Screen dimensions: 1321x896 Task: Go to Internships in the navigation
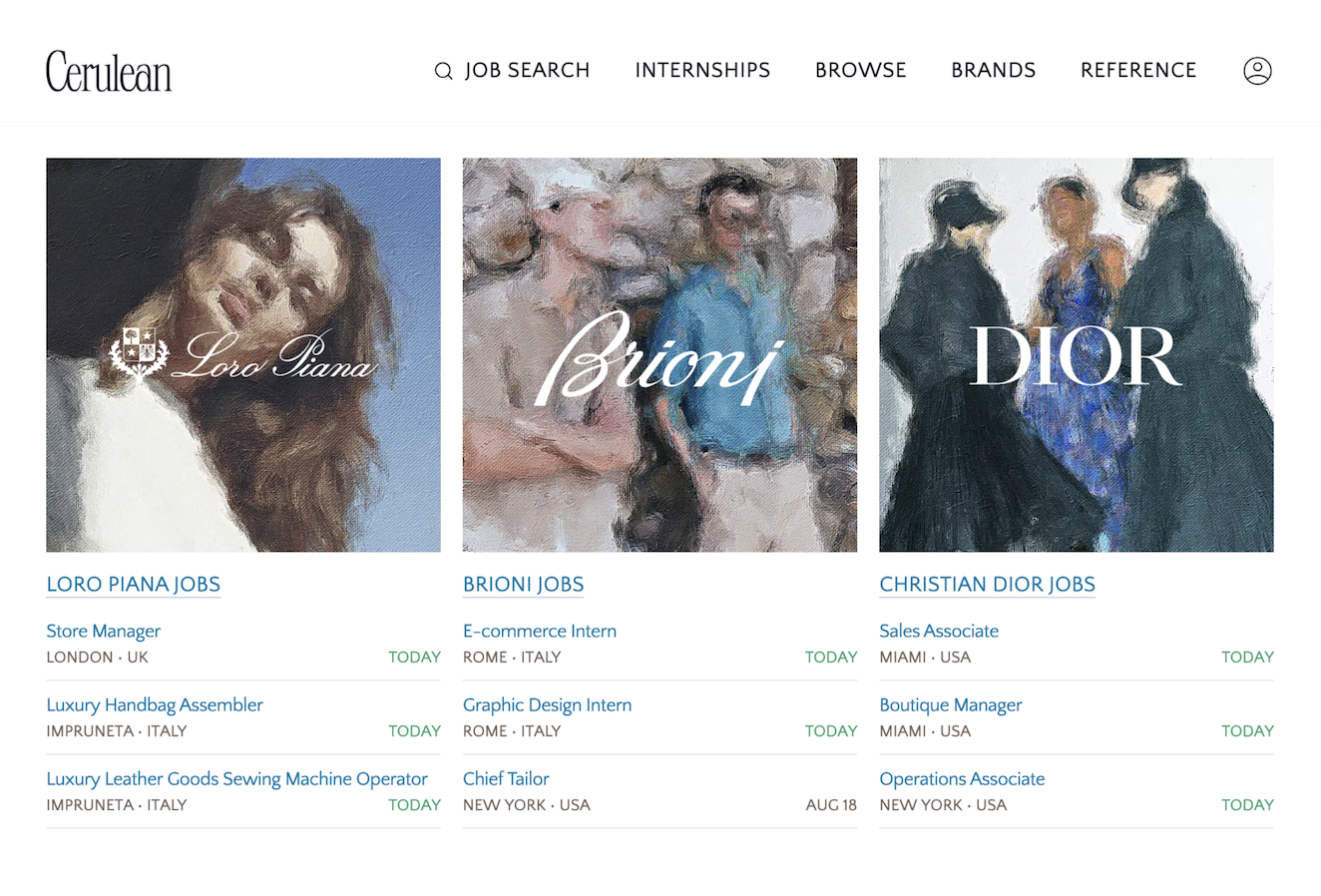pos(702,70)
